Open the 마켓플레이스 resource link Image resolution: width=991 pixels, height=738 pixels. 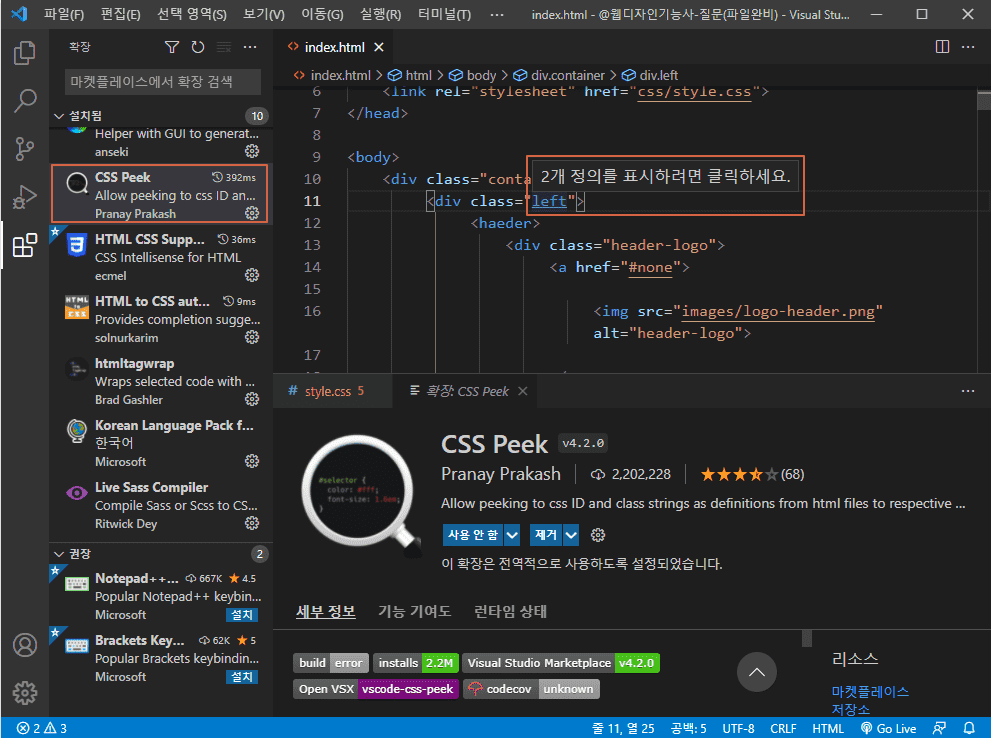pyautogui.click(x=870, y=691)
